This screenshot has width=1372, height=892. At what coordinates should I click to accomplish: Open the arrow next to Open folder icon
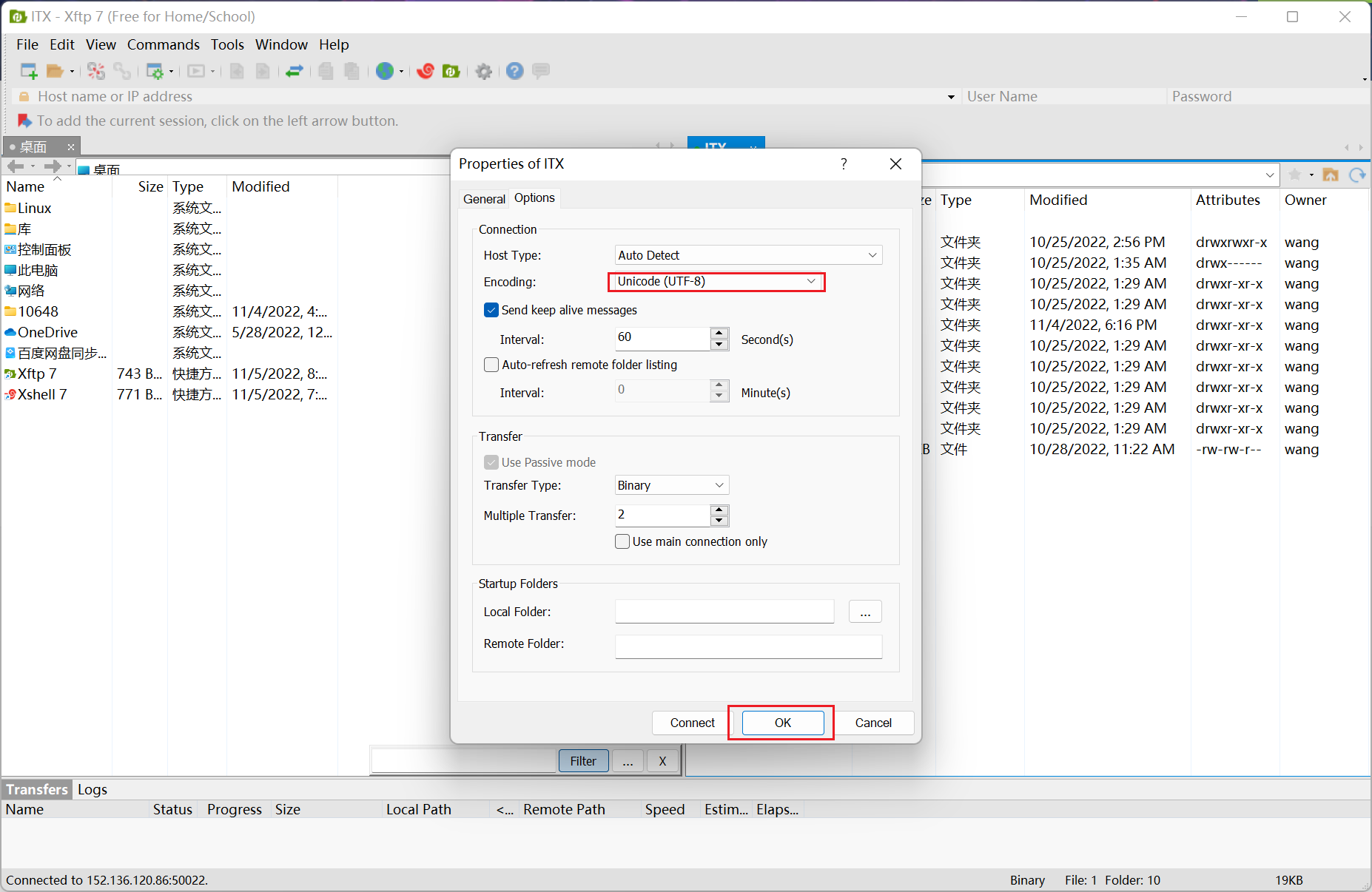point(72,71)
